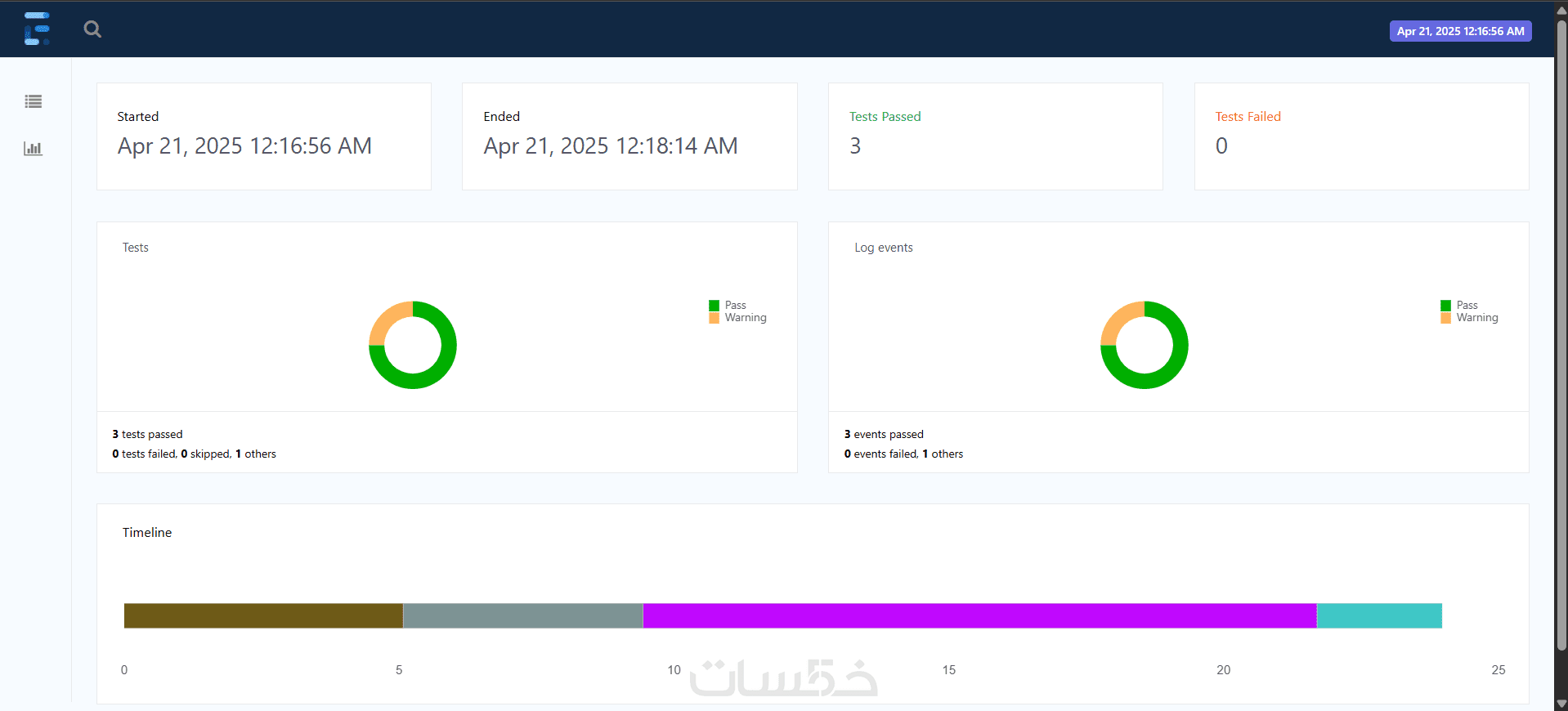
Task: Click the Tests Failed card
Action: tap(1362, 136)
